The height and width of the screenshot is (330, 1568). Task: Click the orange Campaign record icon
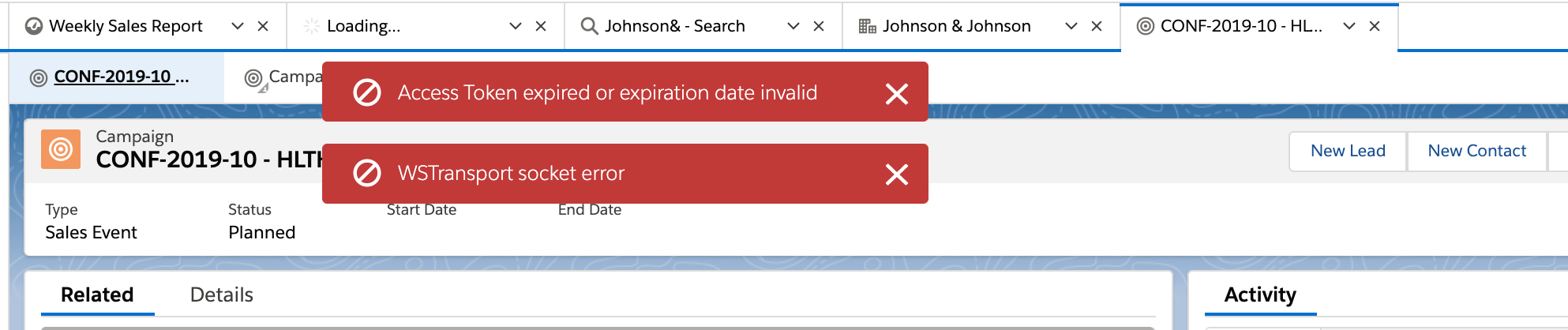tap(61, 149)
